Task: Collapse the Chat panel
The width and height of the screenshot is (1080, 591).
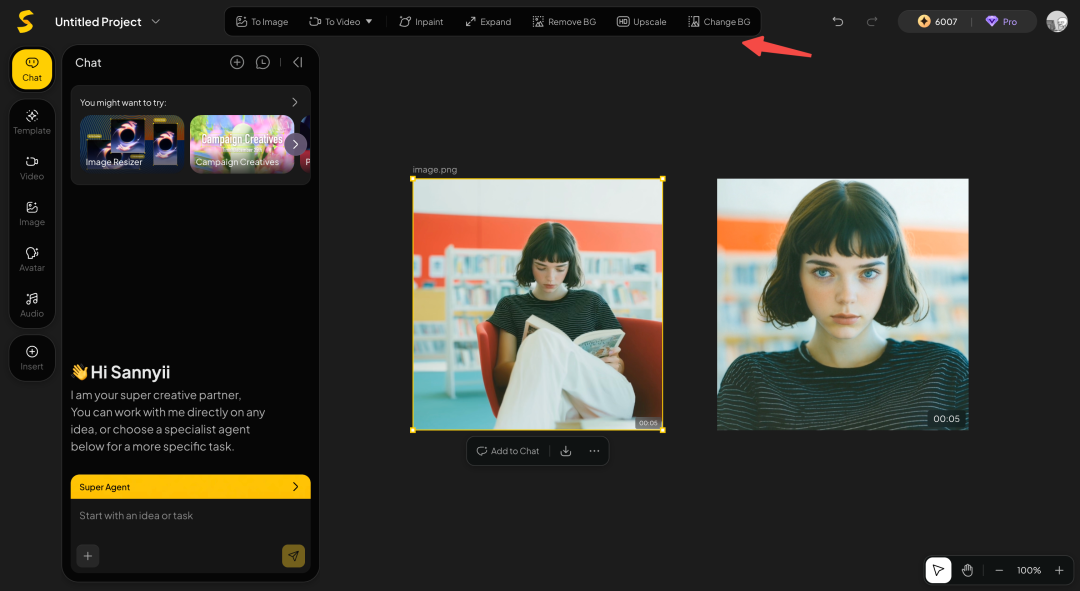Action: [x=297, y=62]
